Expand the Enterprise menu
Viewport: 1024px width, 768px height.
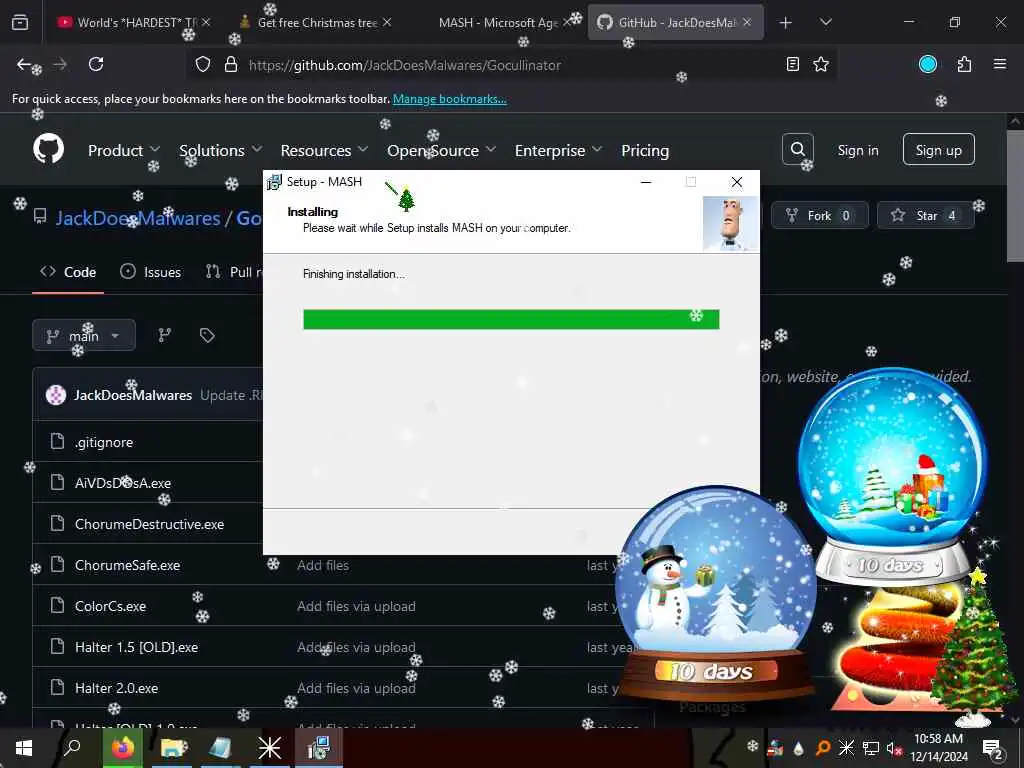(x=558, y=150)
